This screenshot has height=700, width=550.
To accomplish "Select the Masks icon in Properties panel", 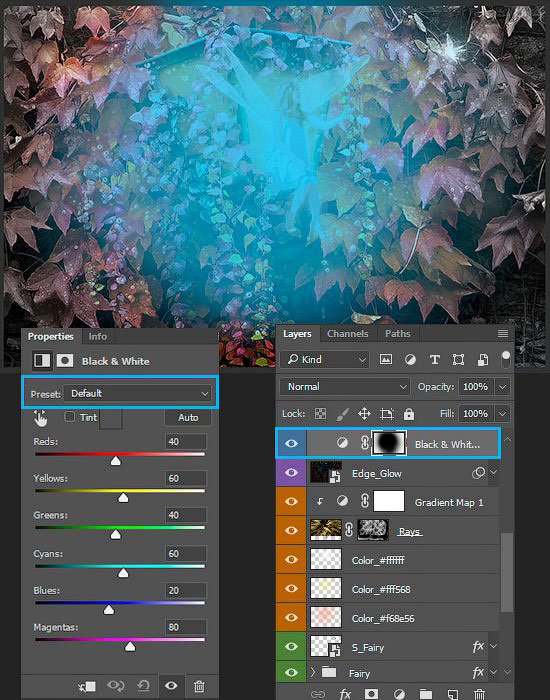I will pos(65,361).
